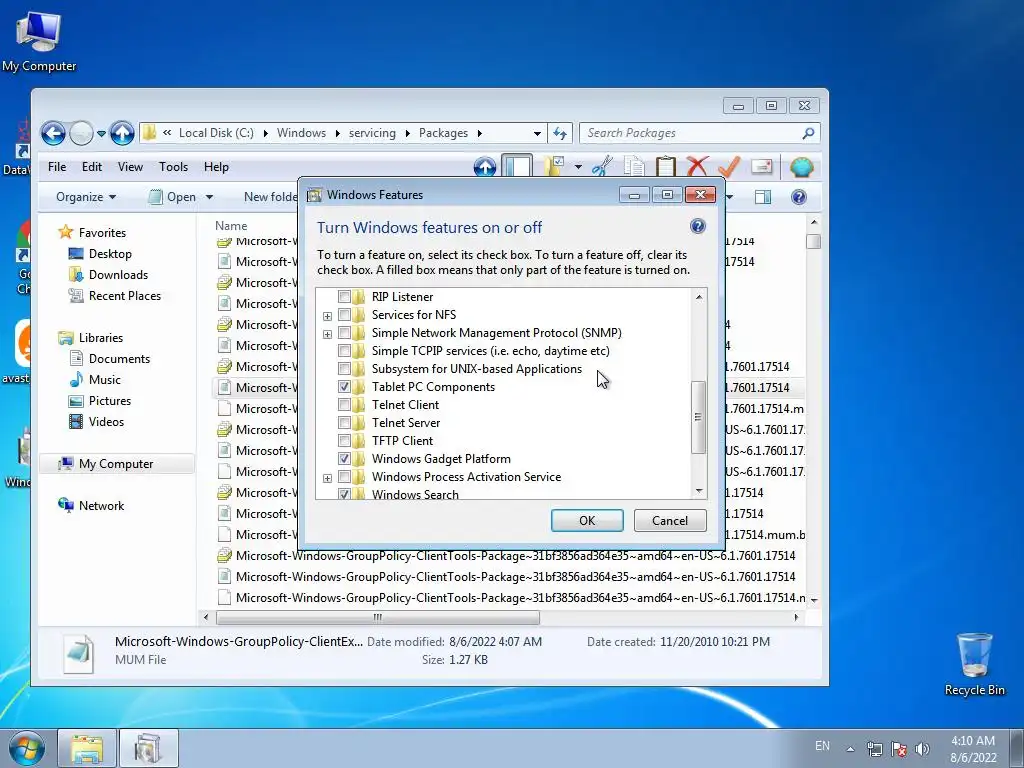This screenshot has height=768, width=1024.
Task: Paste with the clipboard icon
Action: [665, 167]
